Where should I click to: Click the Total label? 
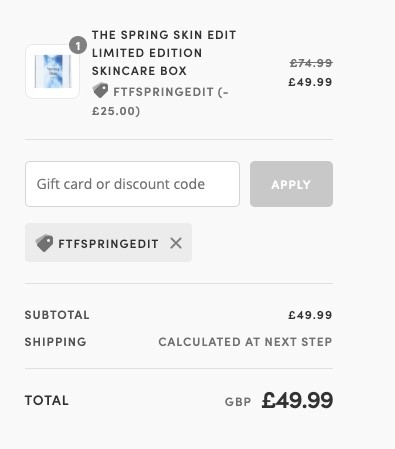pos(47,400)
